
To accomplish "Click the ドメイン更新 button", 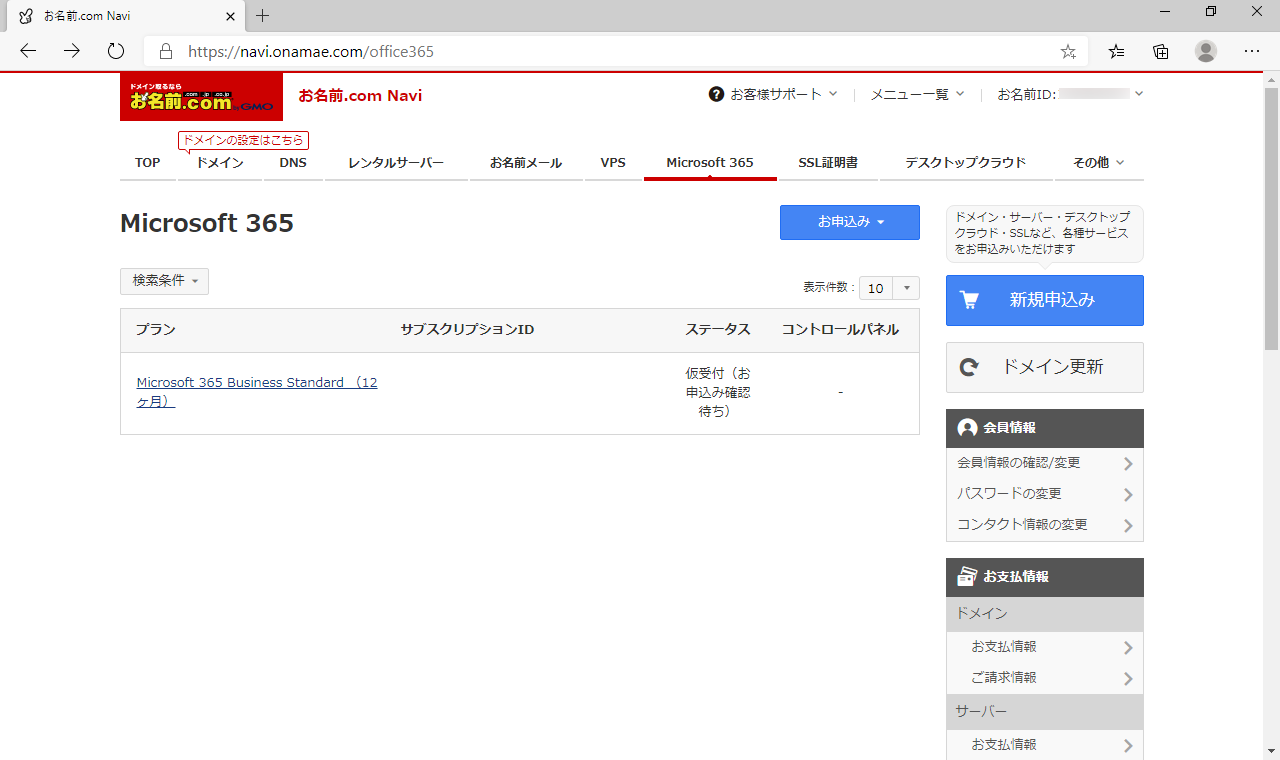I will [1045, 367].
